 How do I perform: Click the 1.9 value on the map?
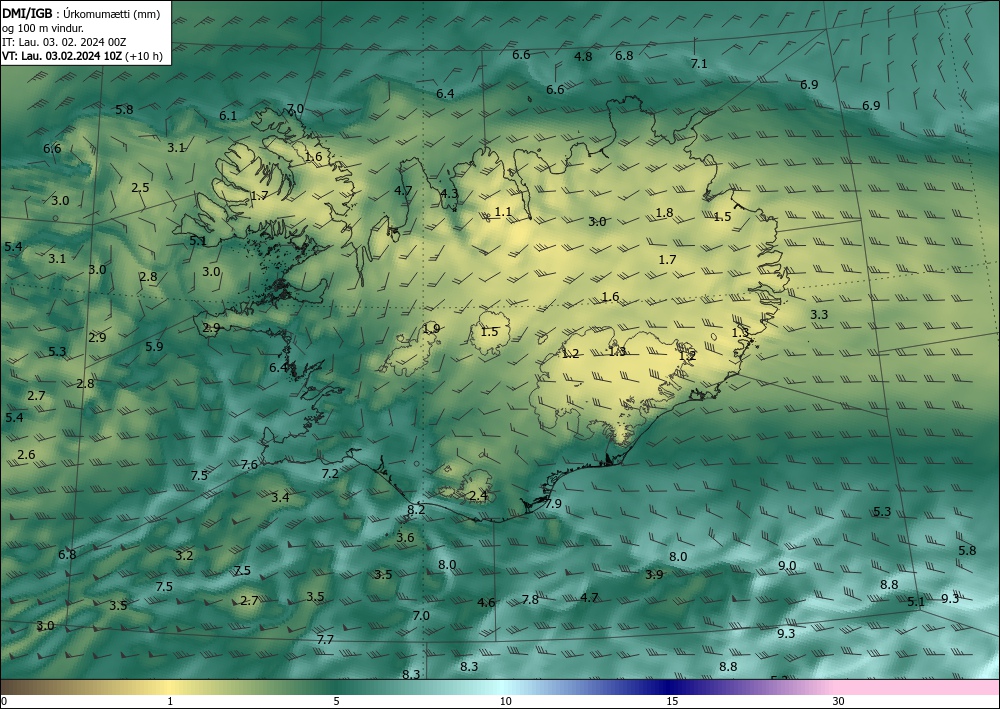coord(431,328)
